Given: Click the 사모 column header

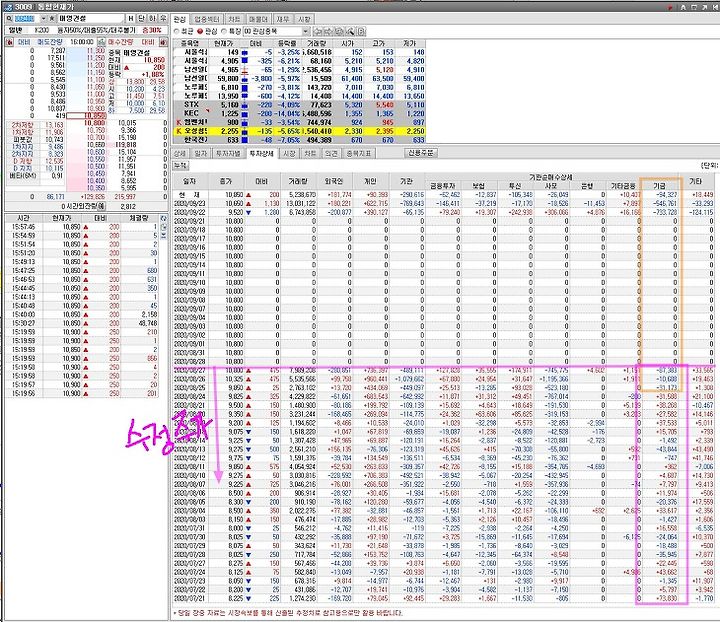Looking at the screenshot, I should click(x=551, y=186).
